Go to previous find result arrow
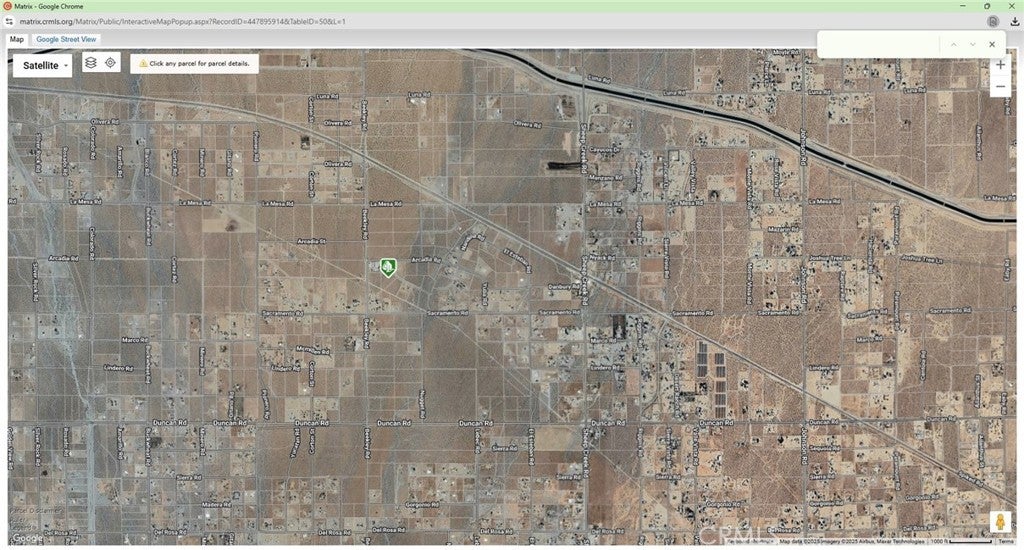Viewport: 1024px width, 550px height. tap(954, 45)
